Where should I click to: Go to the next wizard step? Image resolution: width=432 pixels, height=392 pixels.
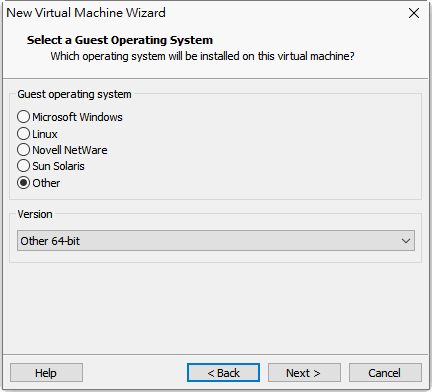tap(304, 373)
